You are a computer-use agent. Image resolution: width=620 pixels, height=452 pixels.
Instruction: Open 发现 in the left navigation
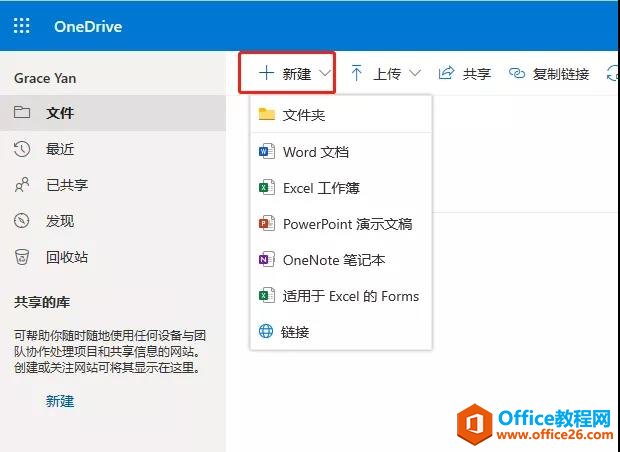point(113,221)
